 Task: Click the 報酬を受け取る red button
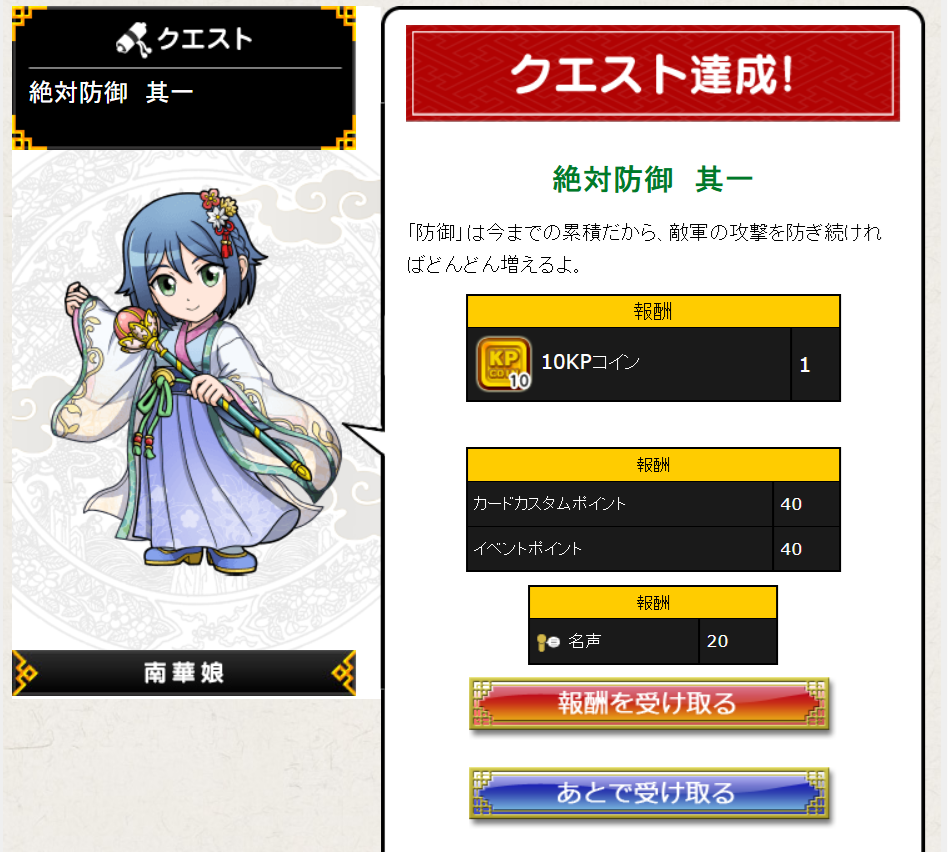point(649,704)
